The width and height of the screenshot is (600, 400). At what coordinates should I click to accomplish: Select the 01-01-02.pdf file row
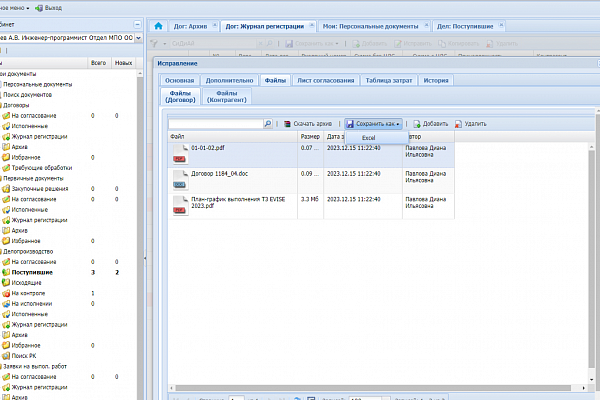(x=311, y=155)
